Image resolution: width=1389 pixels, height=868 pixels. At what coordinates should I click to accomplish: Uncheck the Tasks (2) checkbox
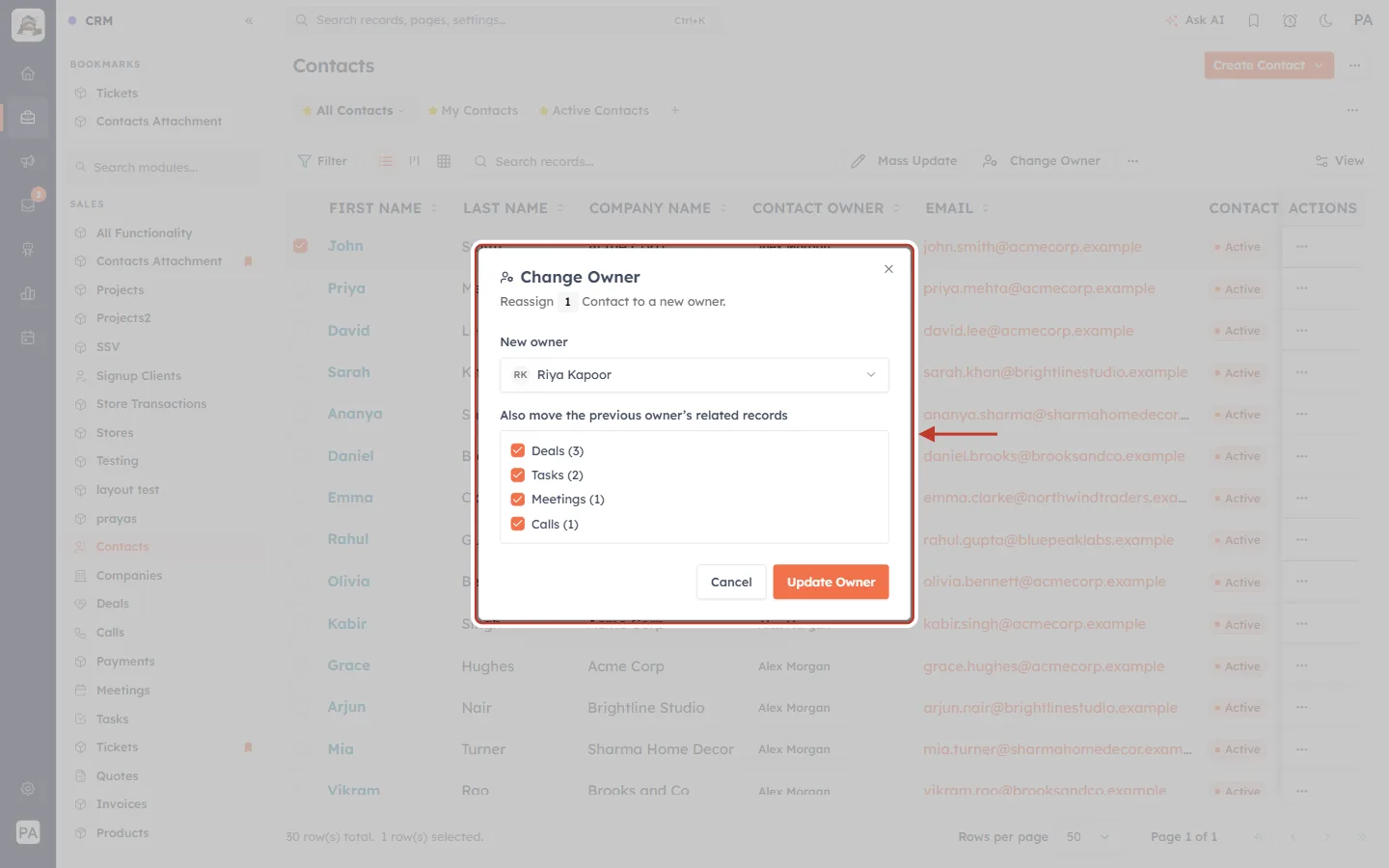[518, 475]
